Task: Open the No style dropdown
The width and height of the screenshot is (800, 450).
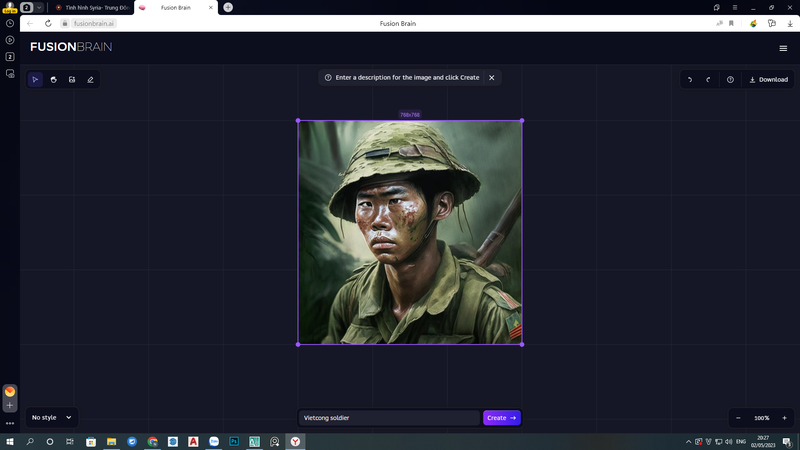Action: click(x=52, y=417)
